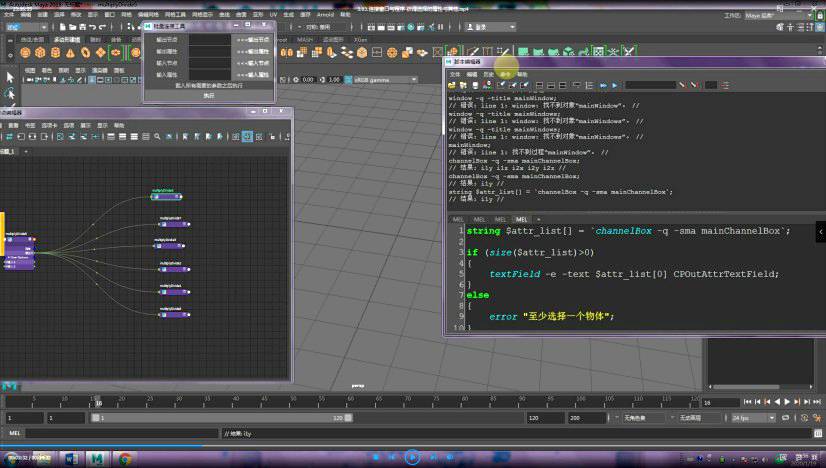The width and height of the screenshot is (826, 468).
Task: Click the Save Script icon in Script Editor
Action: click(476, 85)
